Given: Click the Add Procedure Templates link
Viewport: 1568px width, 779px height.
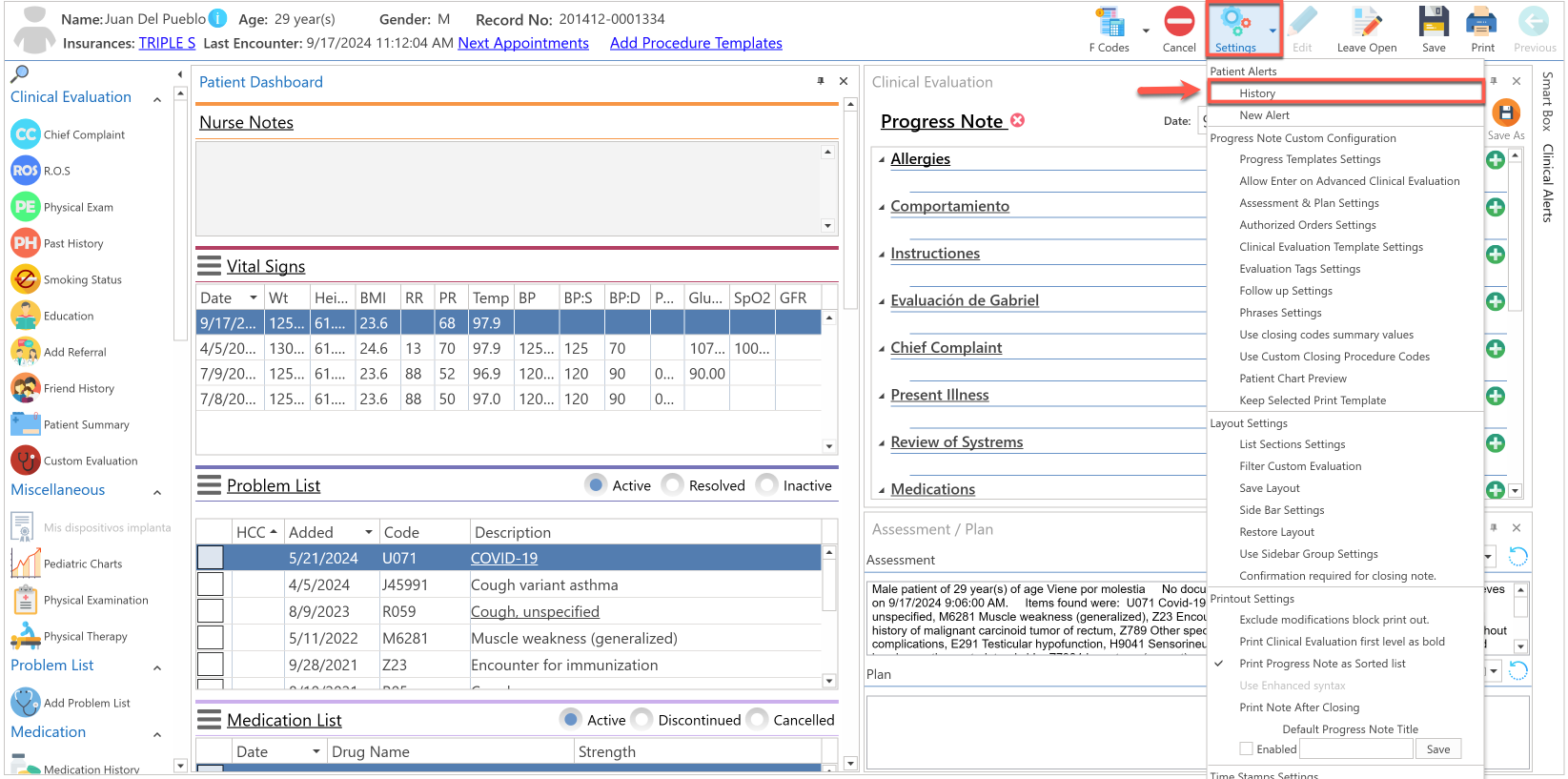Looking at the screenshot, I should 696,43.
